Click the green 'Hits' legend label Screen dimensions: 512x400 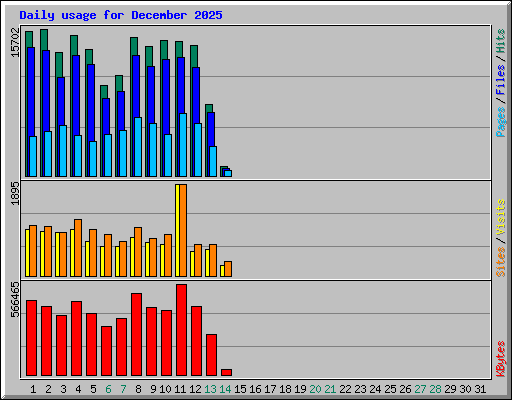click(501, 41)
